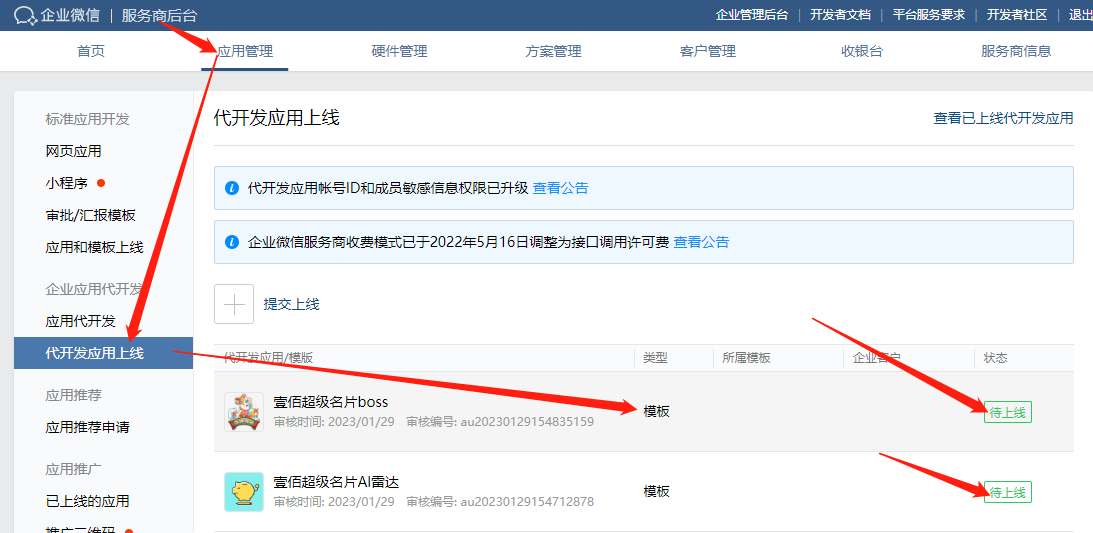Open the 壹佰超级名片AI雷达 app icon
The height and width of the screenshot is (533, 1093).
(x=244, y=491)
